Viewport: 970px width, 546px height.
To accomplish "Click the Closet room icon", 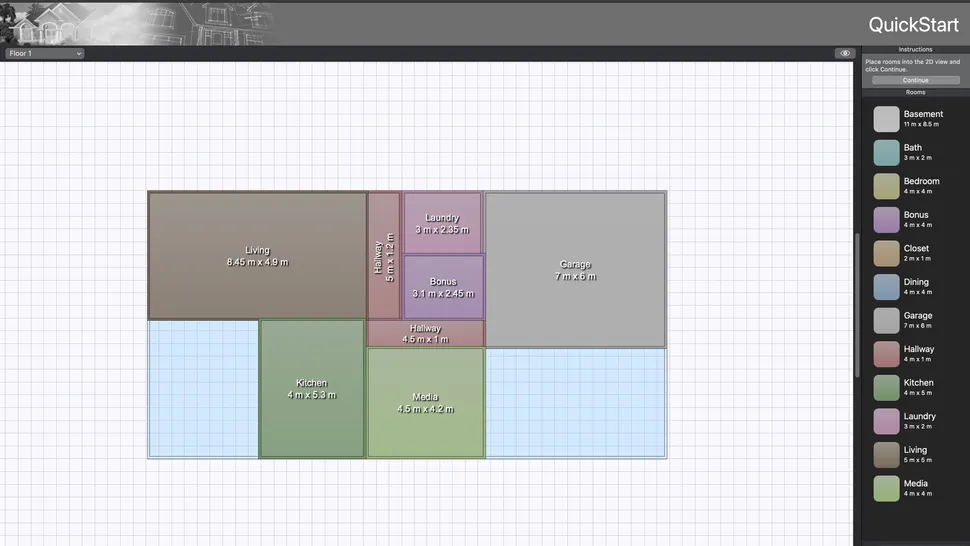I will click(x=886, y=253).
